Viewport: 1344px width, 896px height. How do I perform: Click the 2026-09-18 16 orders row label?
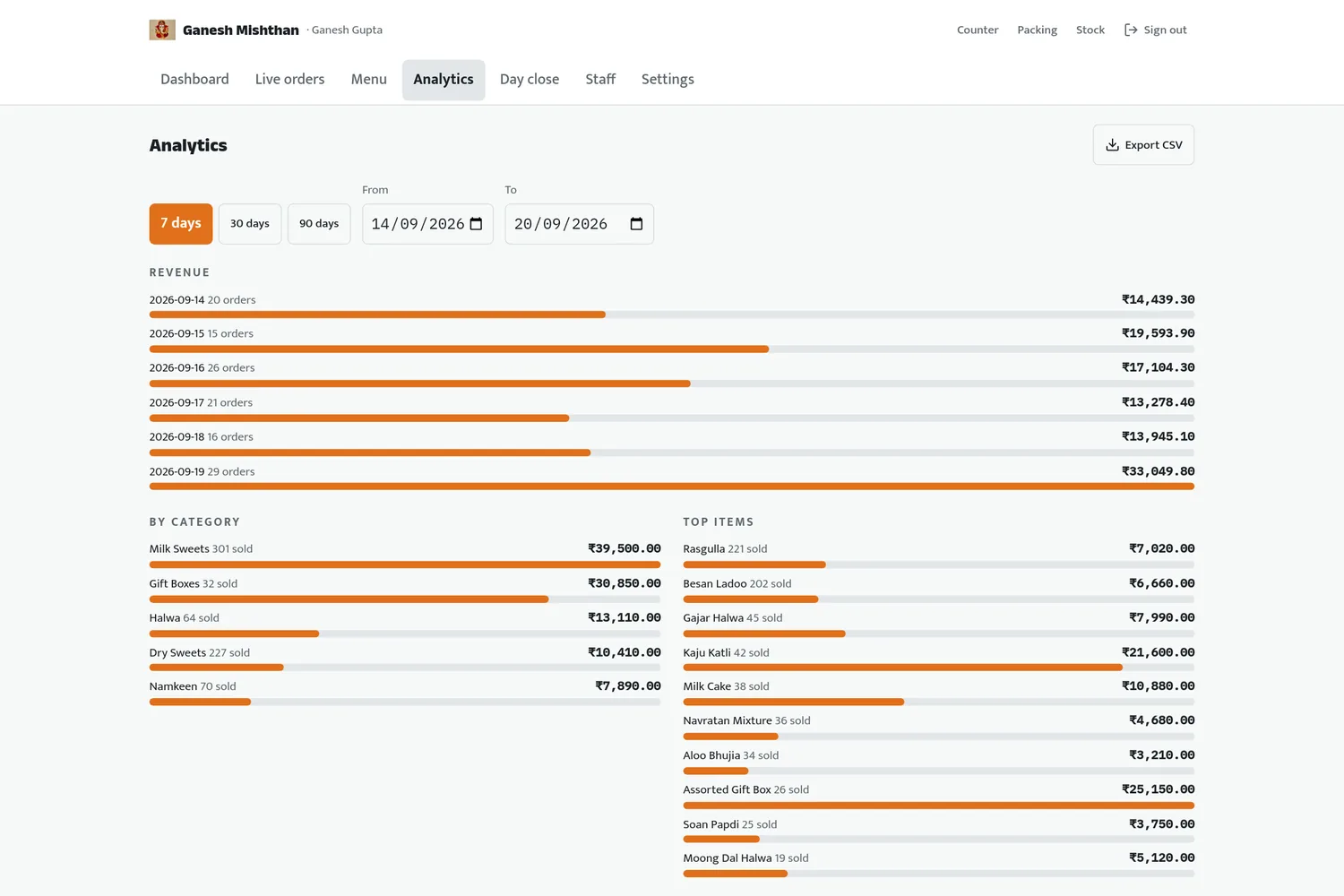coord(202,437)
